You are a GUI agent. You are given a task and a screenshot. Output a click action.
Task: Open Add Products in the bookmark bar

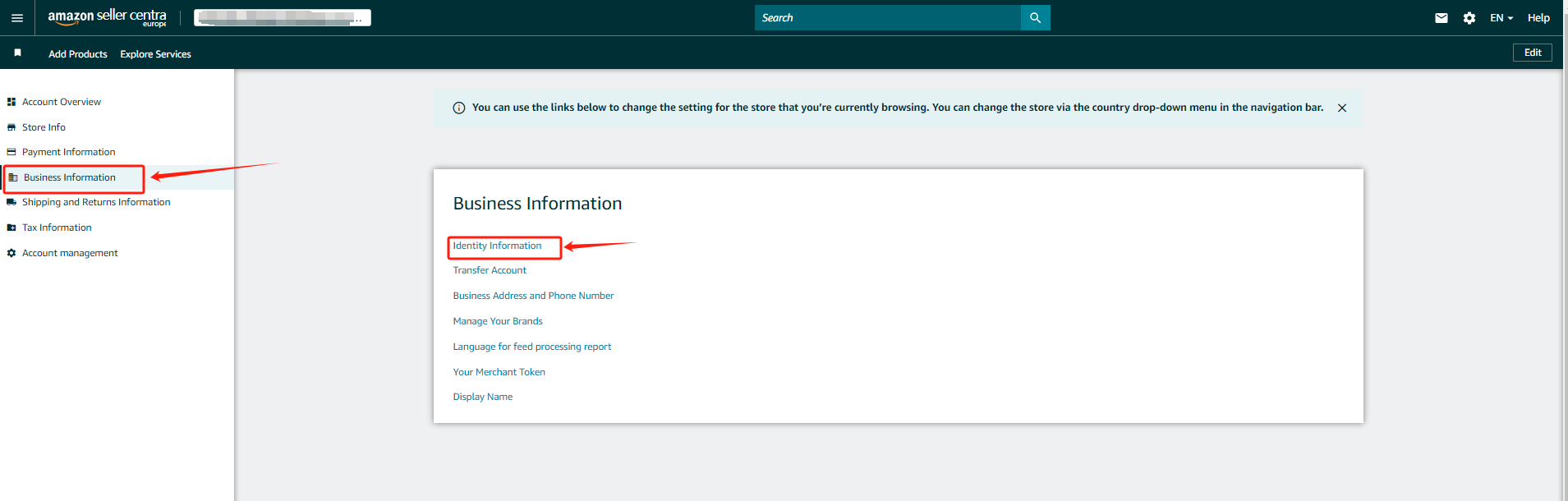click(78, 54)
